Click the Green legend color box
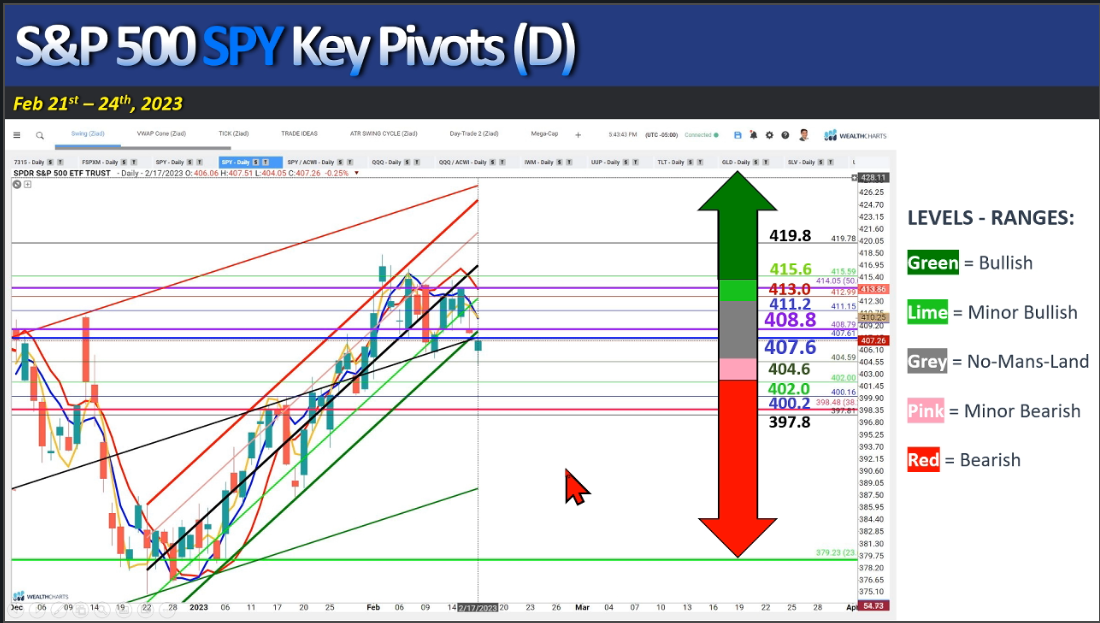 (932, 262)
